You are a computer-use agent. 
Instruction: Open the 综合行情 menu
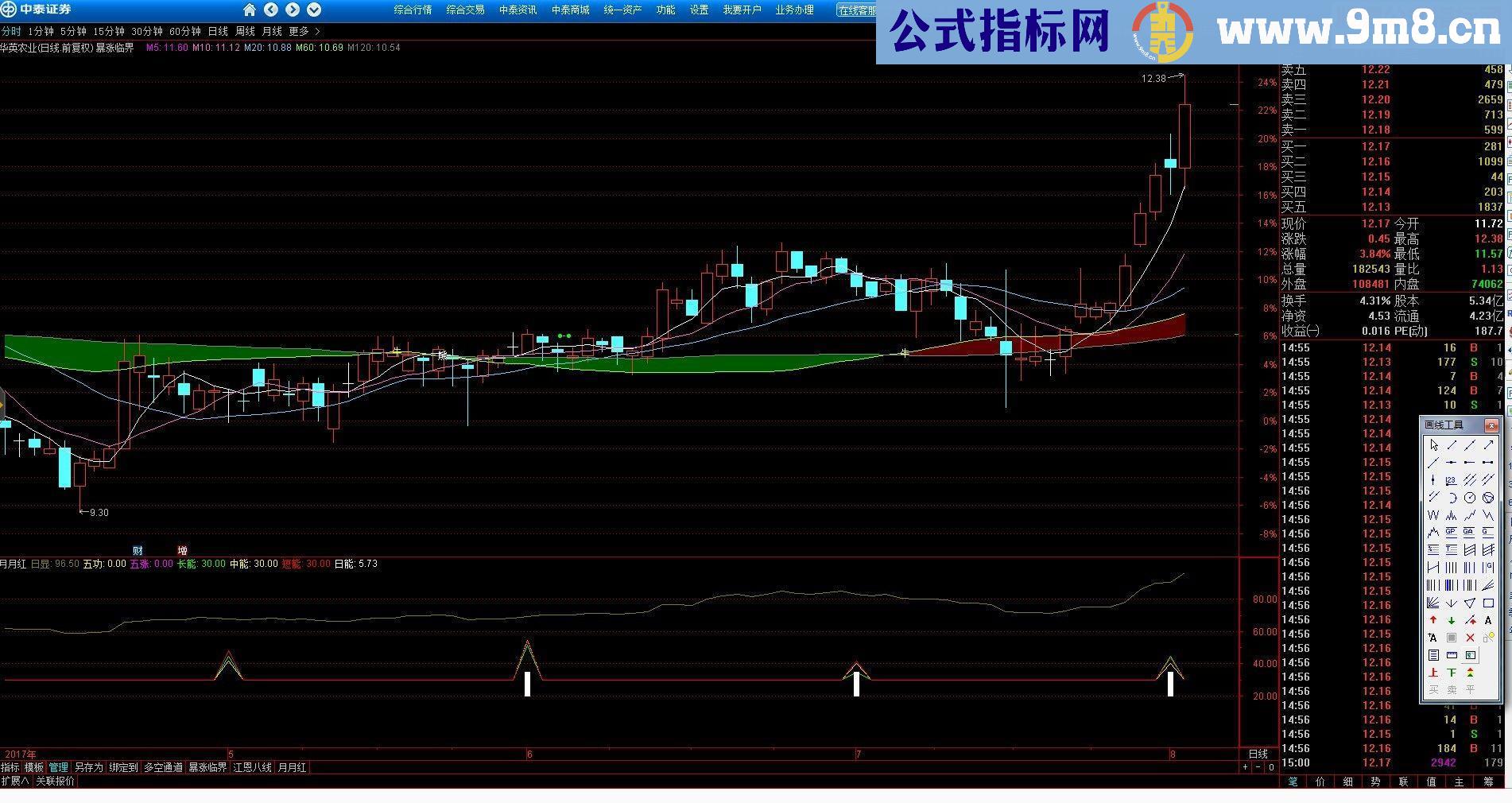coord(413,10)
